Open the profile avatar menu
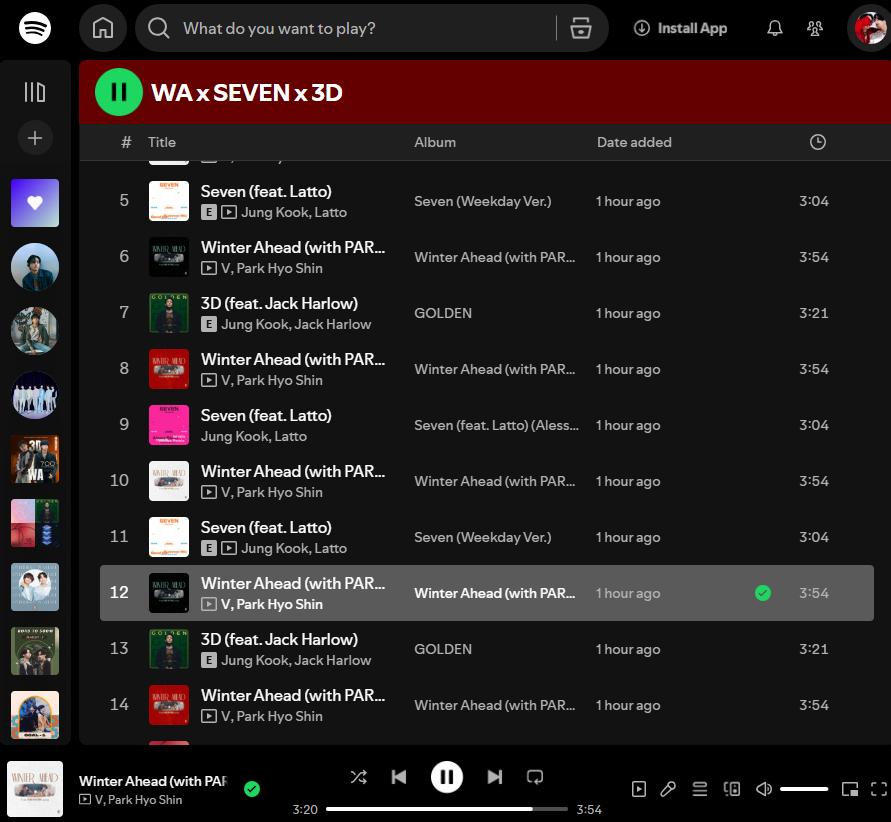Image resolution: width=891 pixels, height=822 pixels. (x=869, y=28)
